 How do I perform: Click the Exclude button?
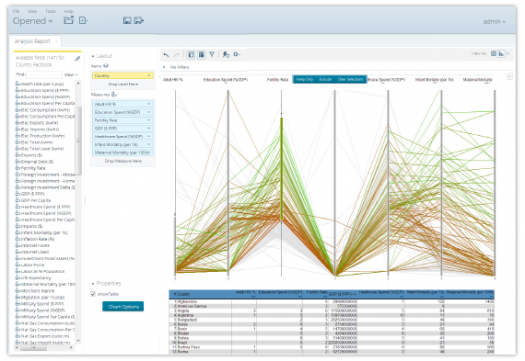325,79
